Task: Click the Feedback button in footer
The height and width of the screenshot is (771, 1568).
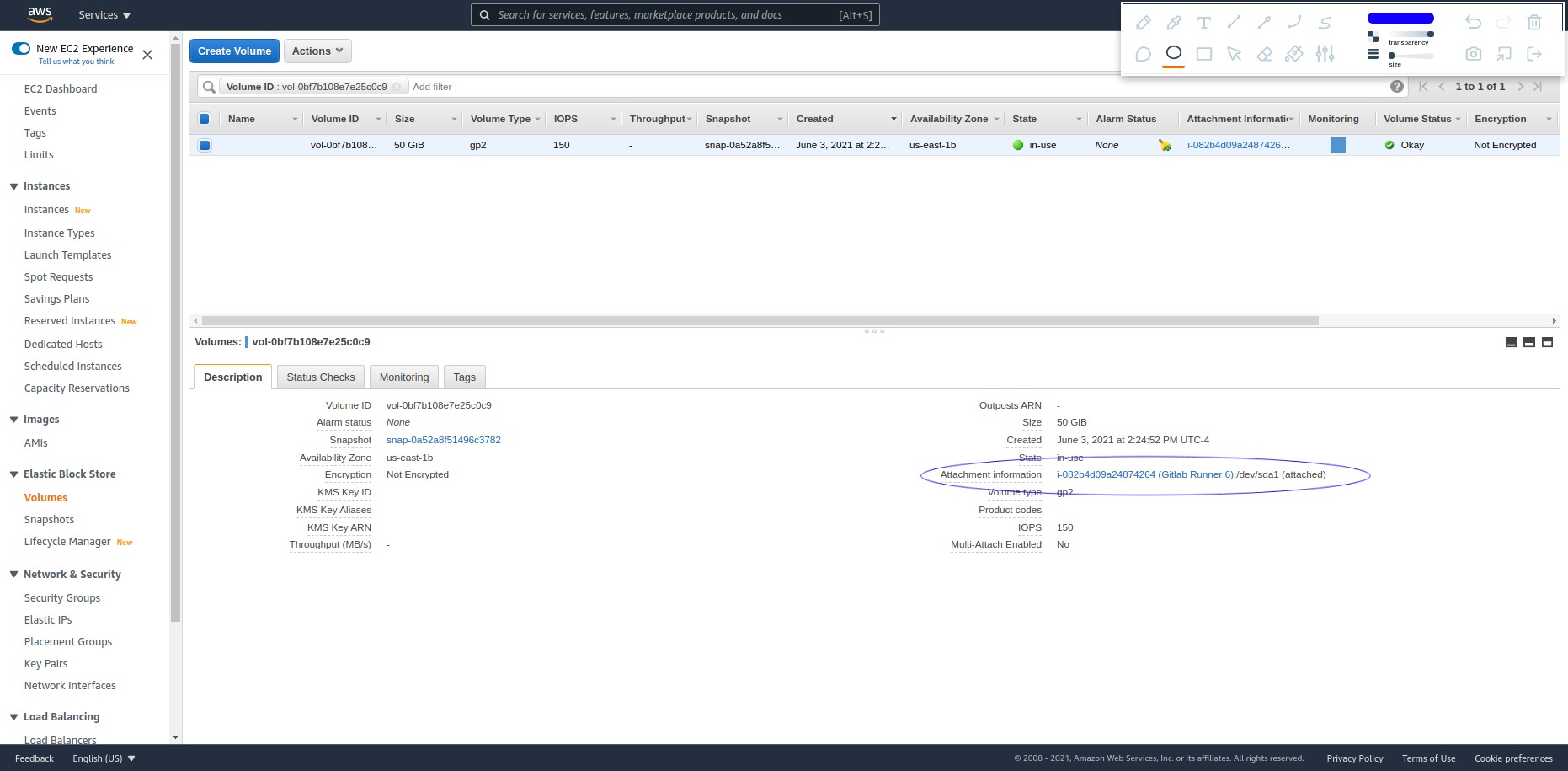Action: pos(35,758)
